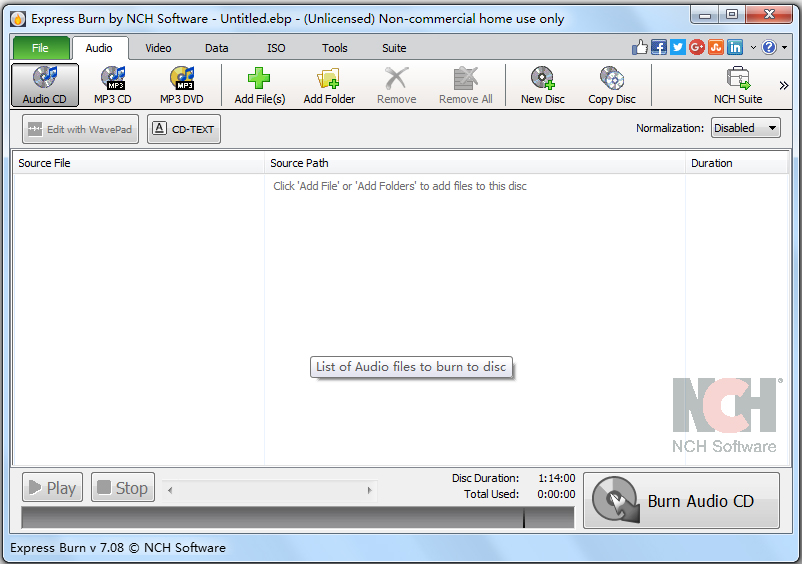Click the Play button
This screenshot has height=564, width=802.
click(52, 487)
